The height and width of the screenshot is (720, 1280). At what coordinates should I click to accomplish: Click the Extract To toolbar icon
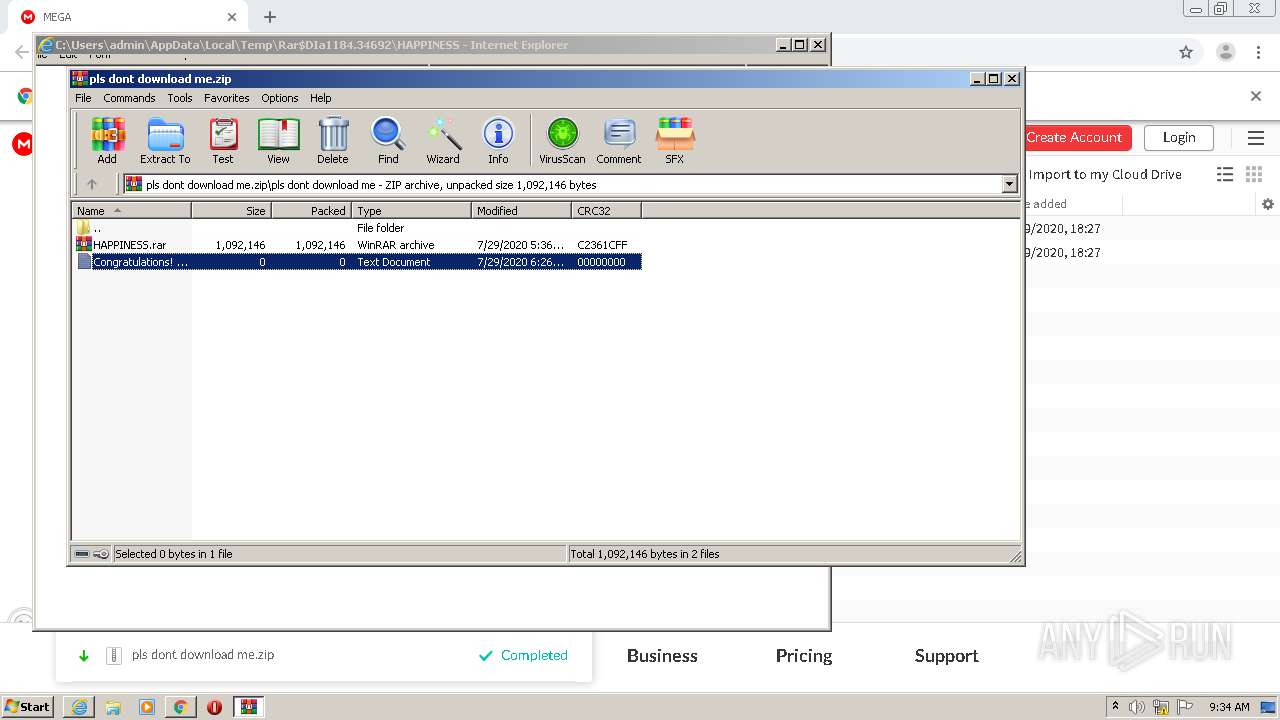point(165,140)
